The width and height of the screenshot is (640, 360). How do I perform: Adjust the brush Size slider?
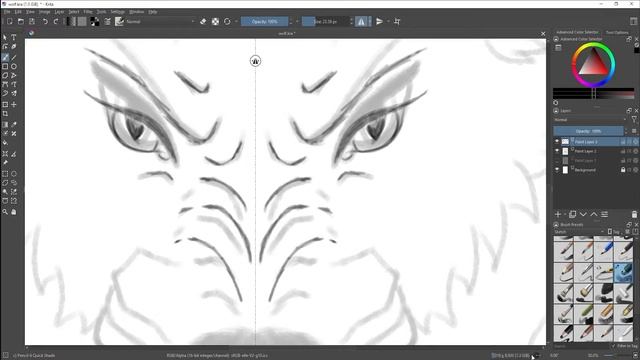click(326, 22)
